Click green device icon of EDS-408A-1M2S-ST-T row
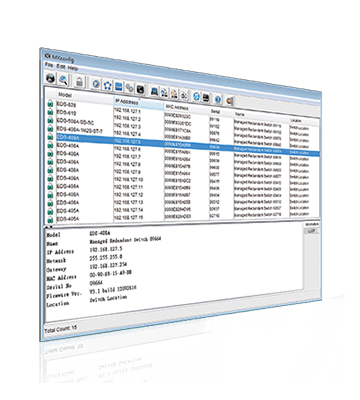The image size is (360, 400). (50, 129)
